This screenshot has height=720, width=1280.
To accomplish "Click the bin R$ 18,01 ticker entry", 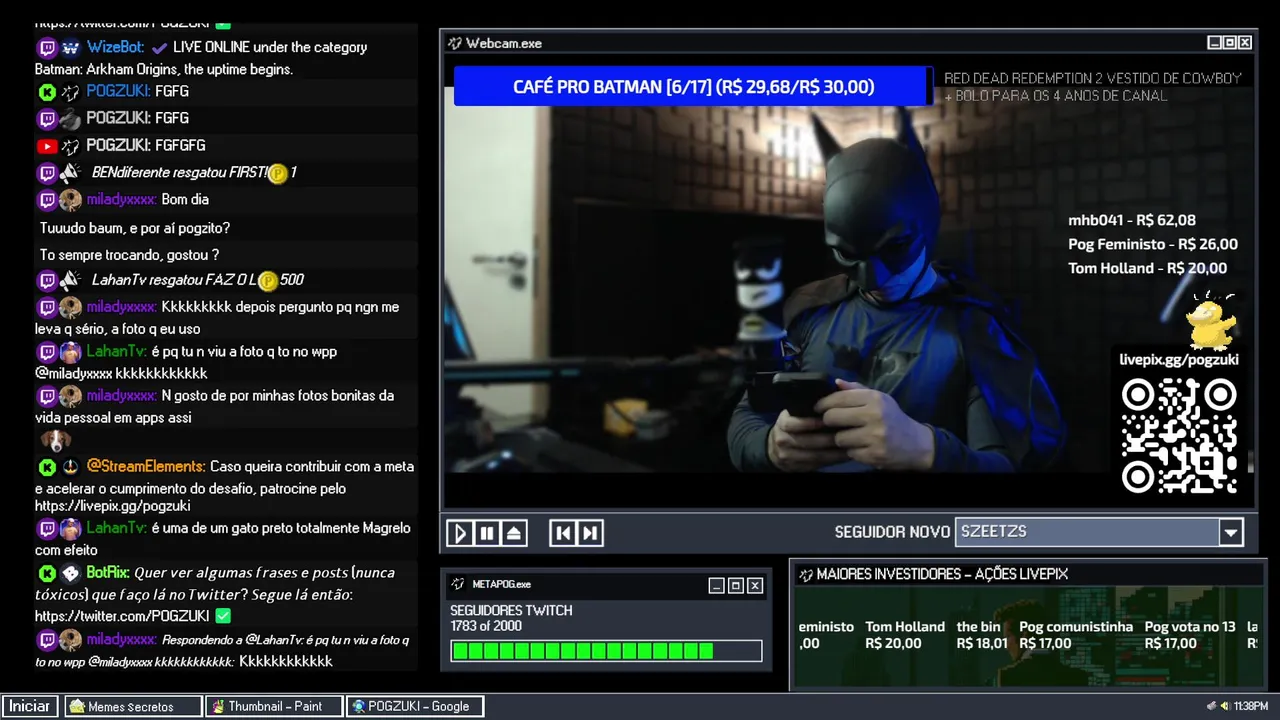I will 982,635.
